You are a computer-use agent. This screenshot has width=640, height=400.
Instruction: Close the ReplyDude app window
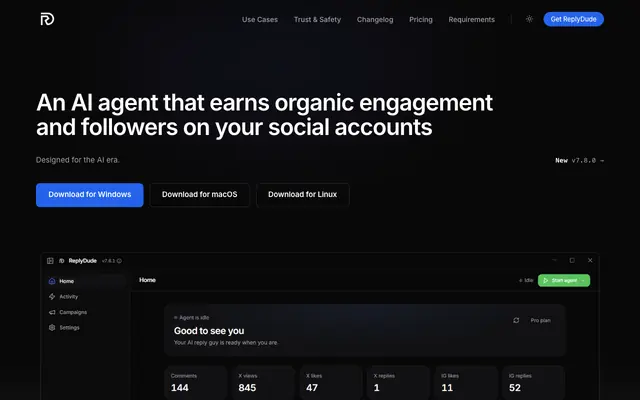coord(590,260)
